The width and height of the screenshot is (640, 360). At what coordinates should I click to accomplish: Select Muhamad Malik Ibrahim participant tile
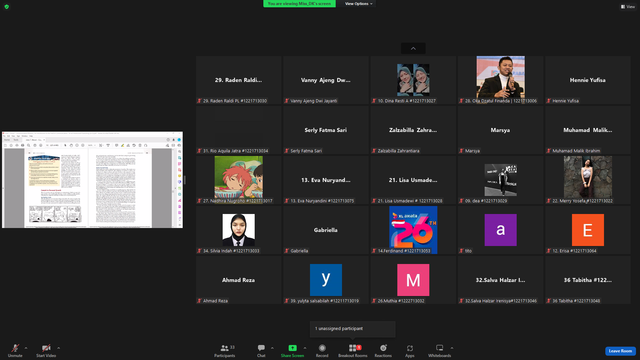[x=588, y=130]
